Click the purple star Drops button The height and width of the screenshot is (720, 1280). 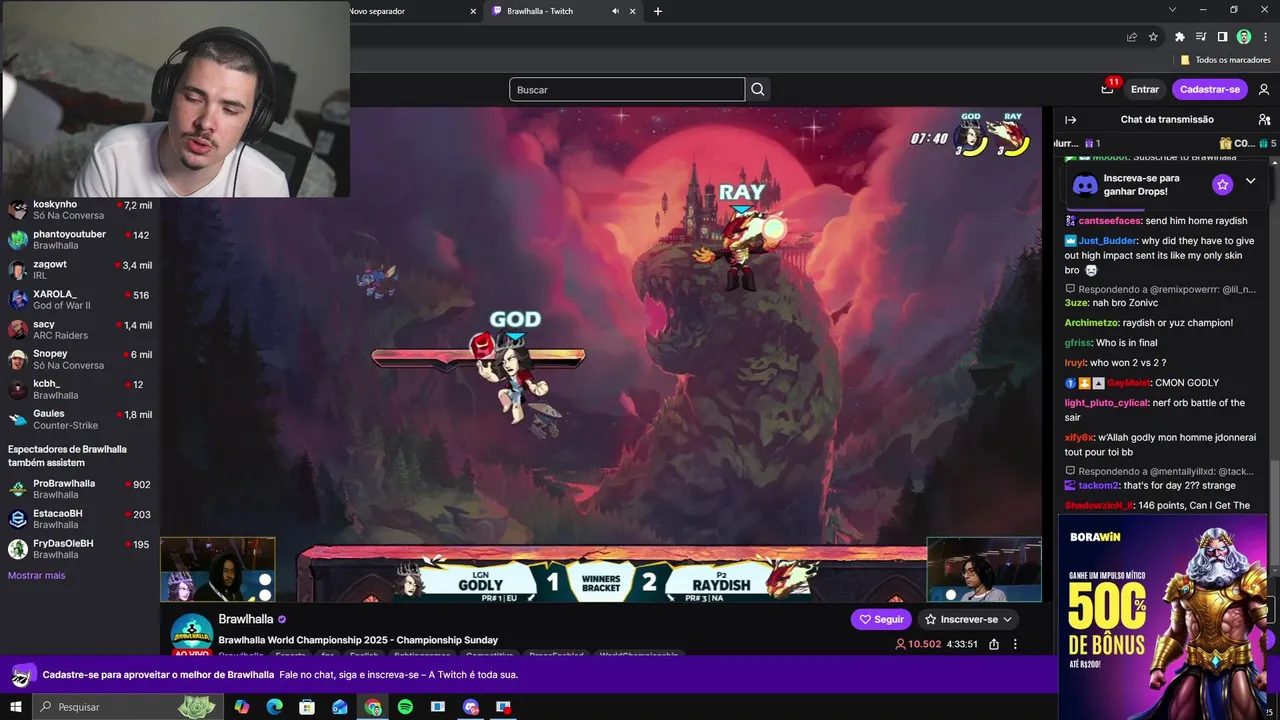coord(1222,185)
